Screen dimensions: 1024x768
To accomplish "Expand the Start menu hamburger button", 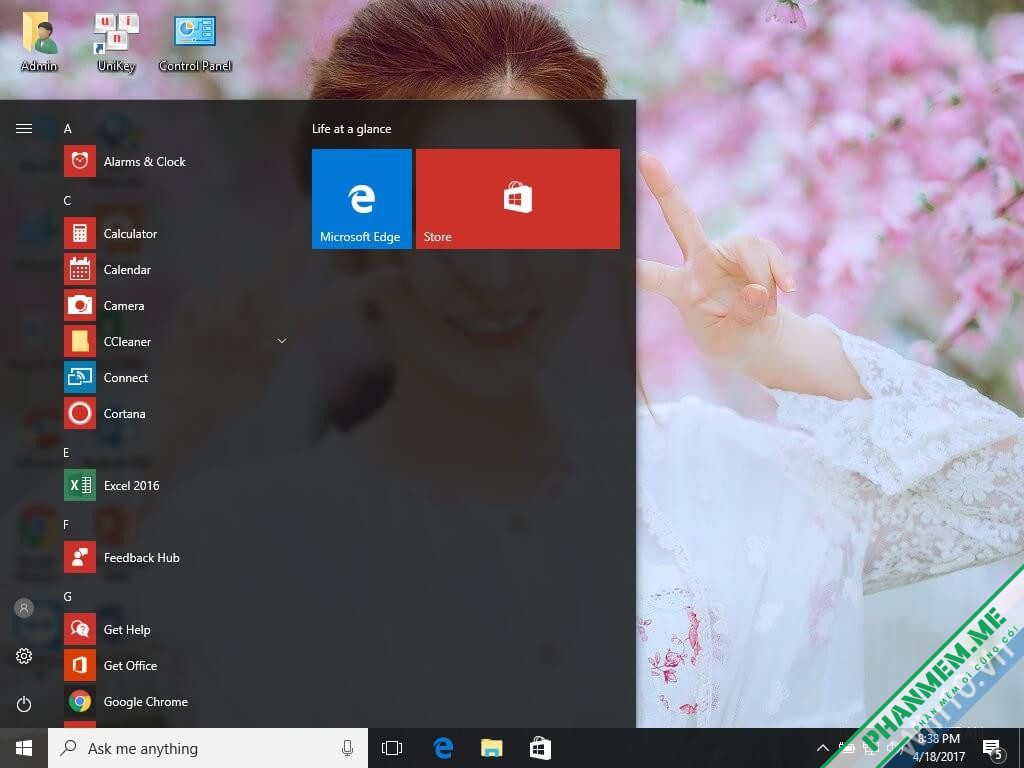I will pos(24,128).
